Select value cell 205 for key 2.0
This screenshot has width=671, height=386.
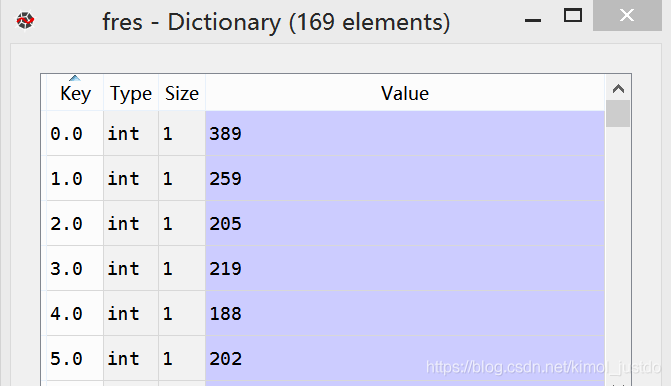click(405, 223)
